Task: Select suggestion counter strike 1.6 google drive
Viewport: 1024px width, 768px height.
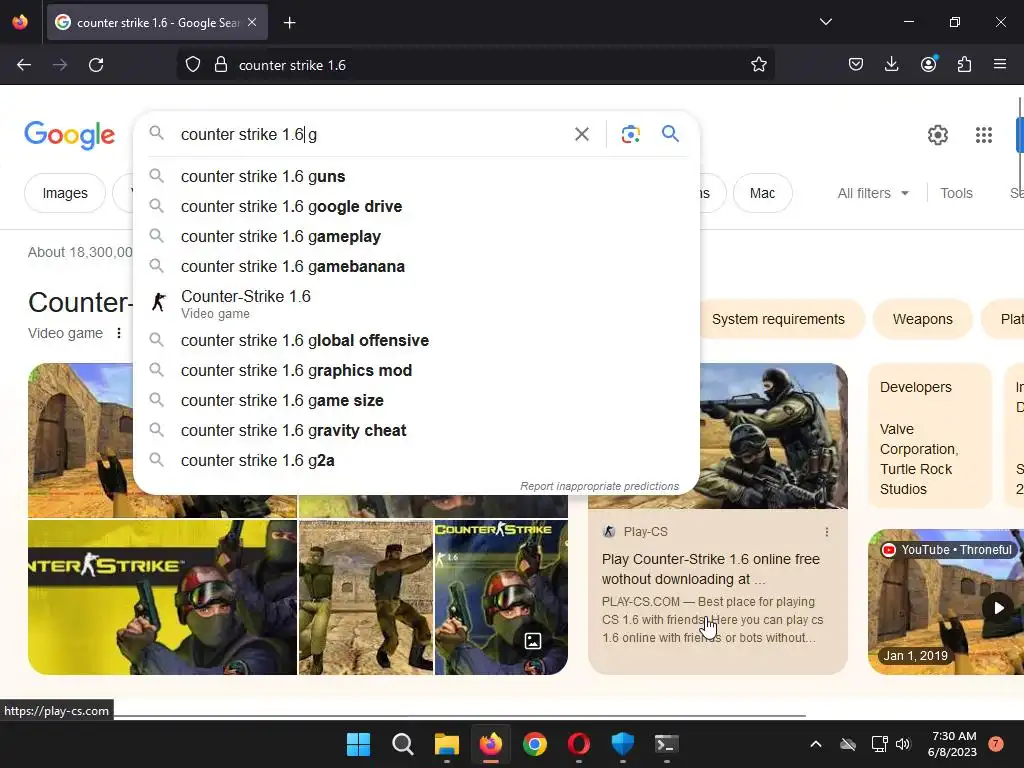Action: (416, 206)
